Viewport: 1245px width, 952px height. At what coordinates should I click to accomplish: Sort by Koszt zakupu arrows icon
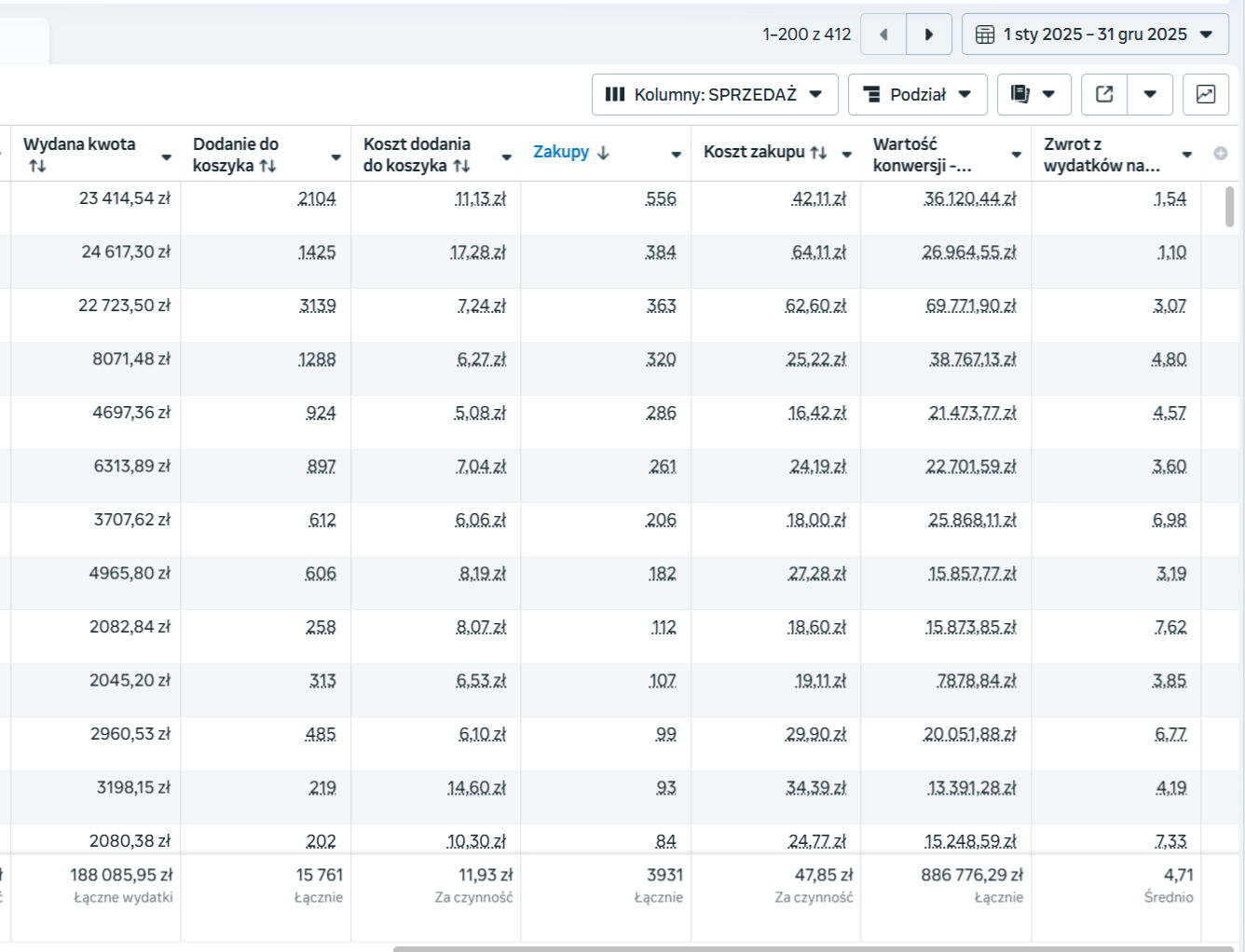[818, 153]
